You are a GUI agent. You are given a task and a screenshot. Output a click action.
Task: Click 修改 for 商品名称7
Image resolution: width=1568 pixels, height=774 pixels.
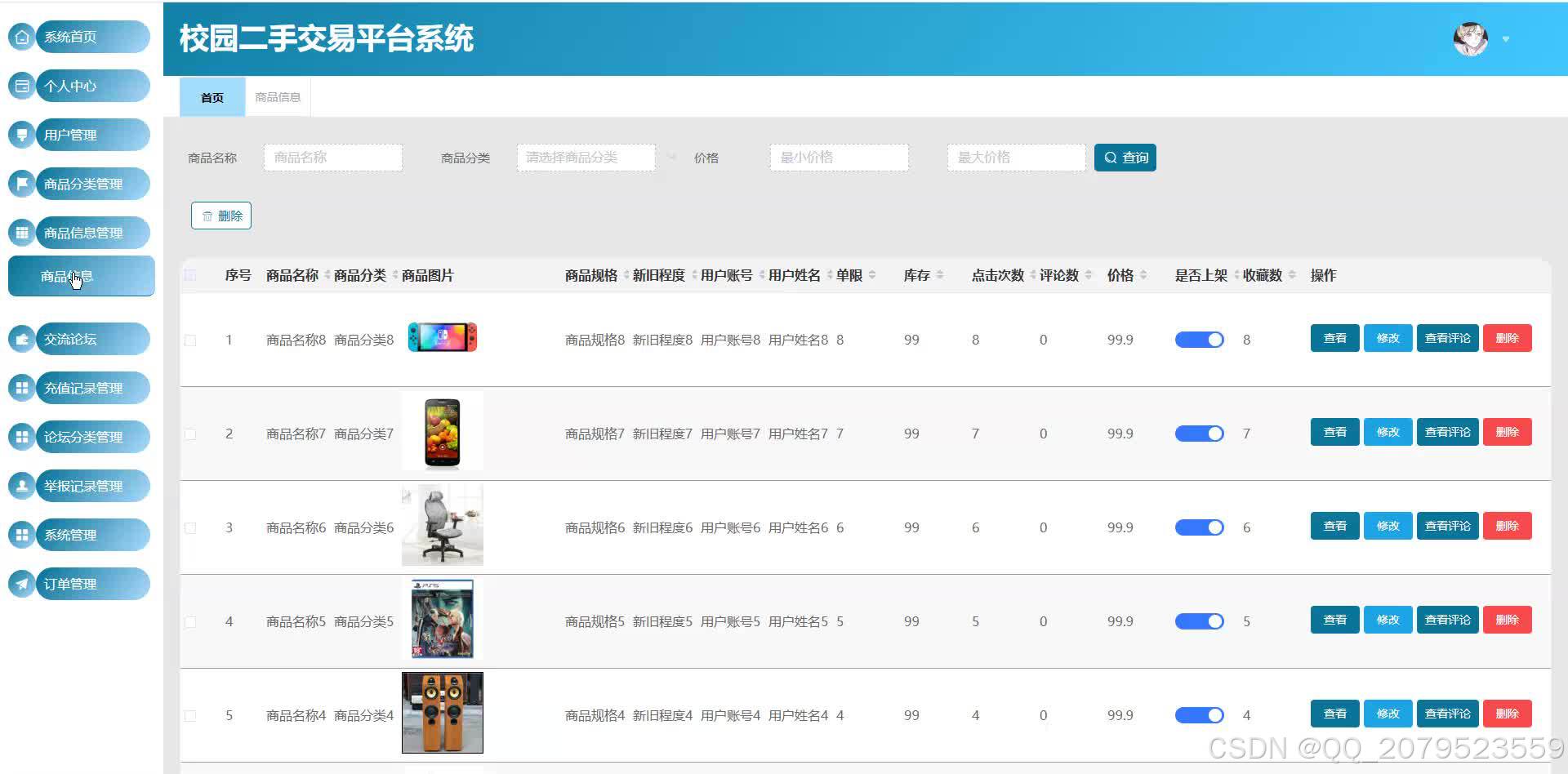coord(1388,432)
